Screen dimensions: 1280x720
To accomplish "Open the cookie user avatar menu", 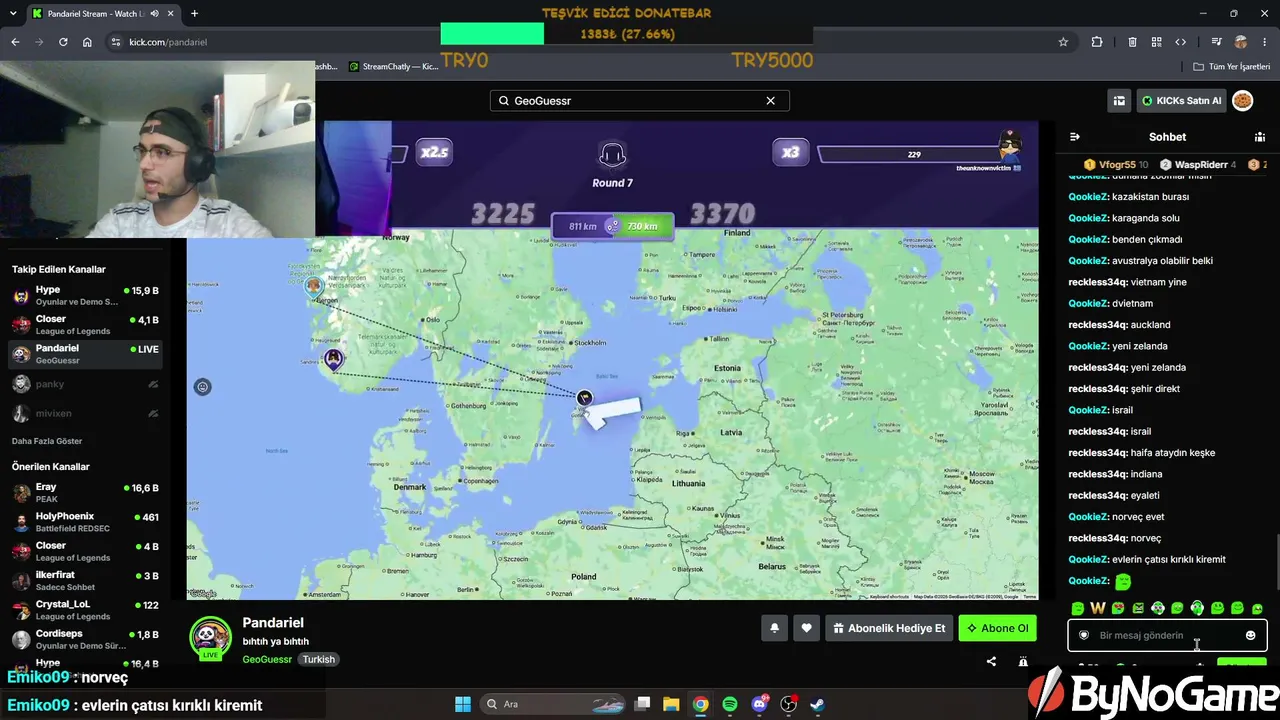I will coord(1243,101).
